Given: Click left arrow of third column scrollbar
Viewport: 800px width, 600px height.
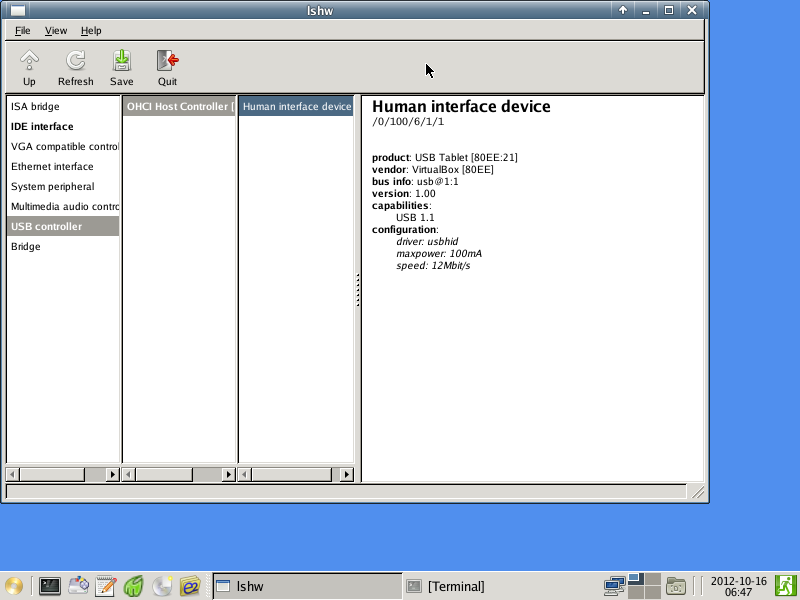Looking at the screenshot, I should [244, 474].
